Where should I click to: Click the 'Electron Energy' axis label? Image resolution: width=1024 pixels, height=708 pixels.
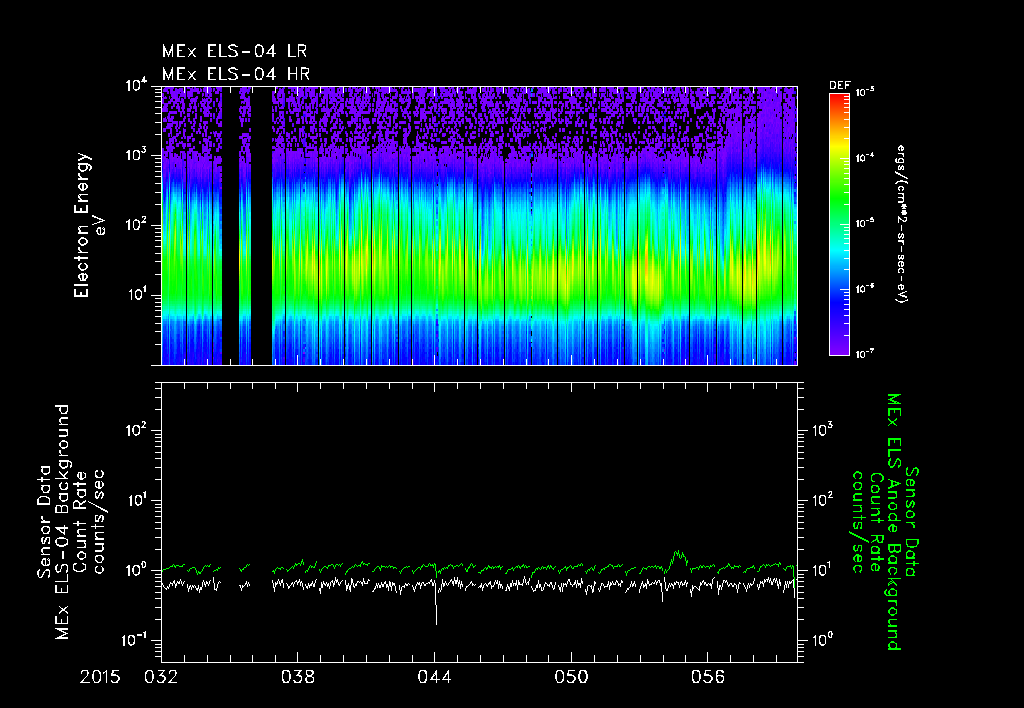coord(82,225)
